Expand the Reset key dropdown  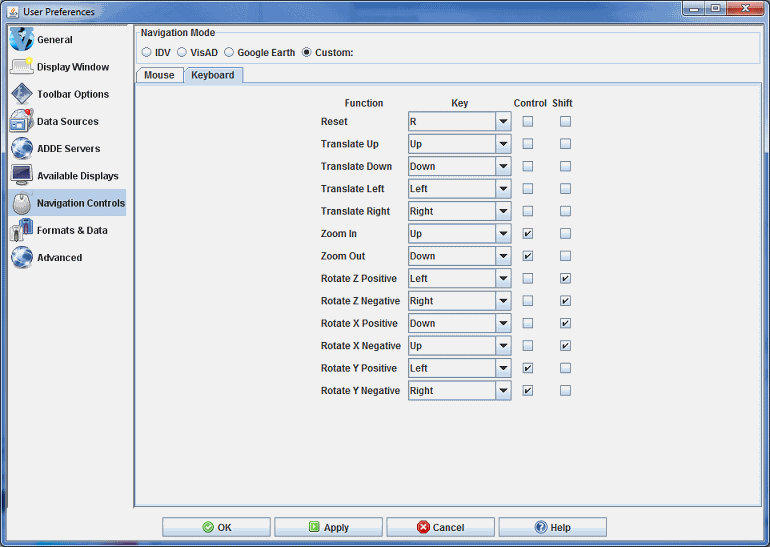pos(503,122)
